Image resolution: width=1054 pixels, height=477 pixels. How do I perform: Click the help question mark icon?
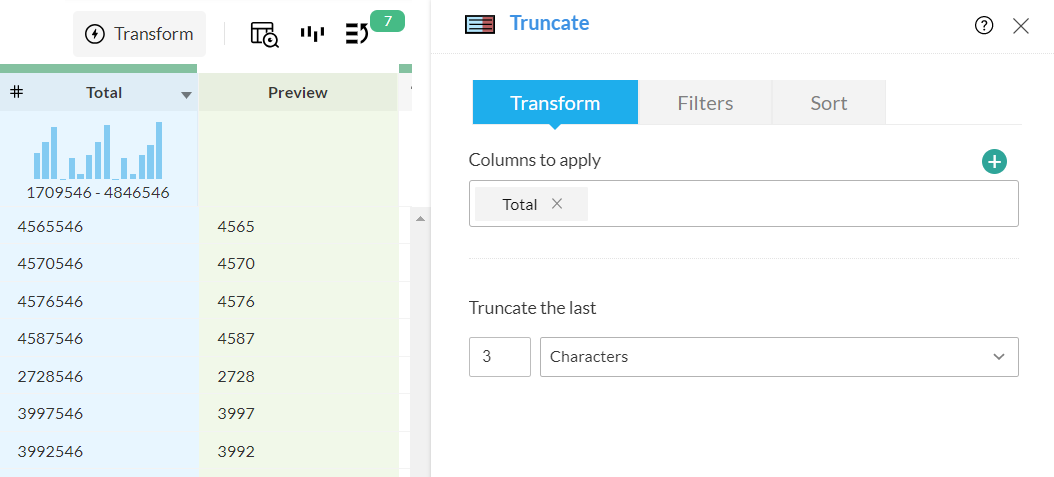[984, 26]
